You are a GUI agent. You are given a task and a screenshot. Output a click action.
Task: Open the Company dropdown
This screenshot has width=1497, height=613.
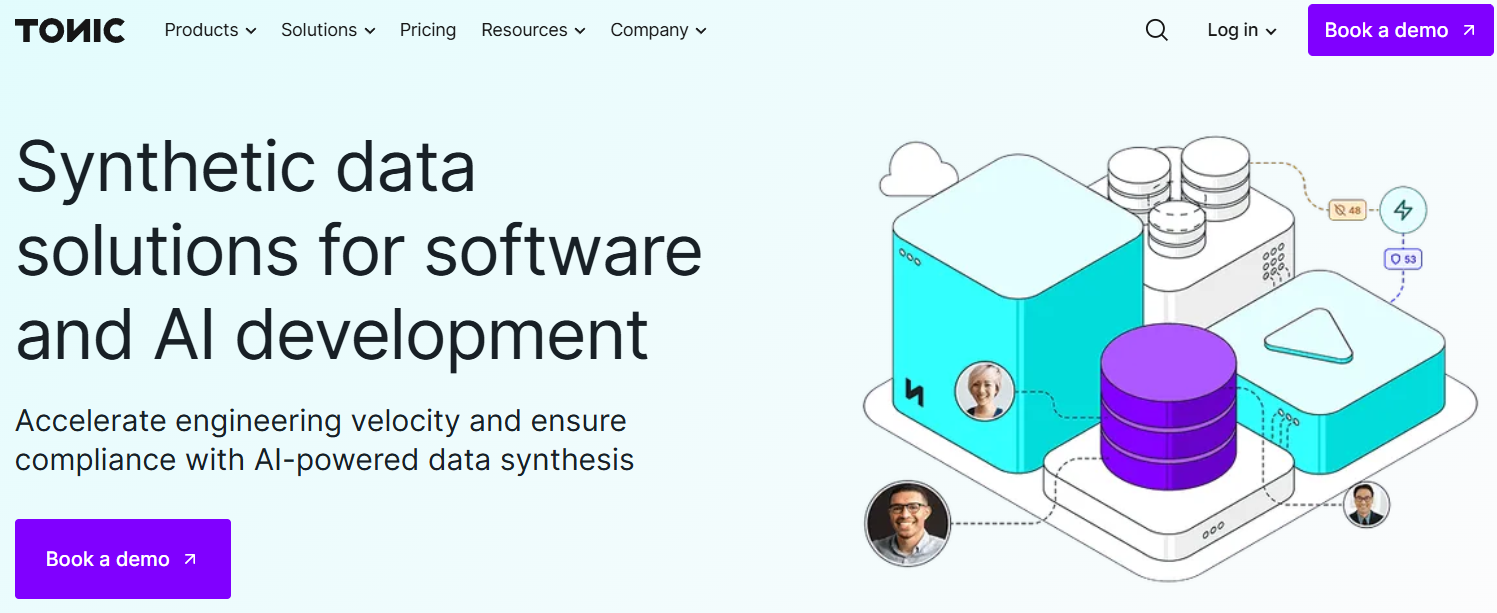click(658, 30)
